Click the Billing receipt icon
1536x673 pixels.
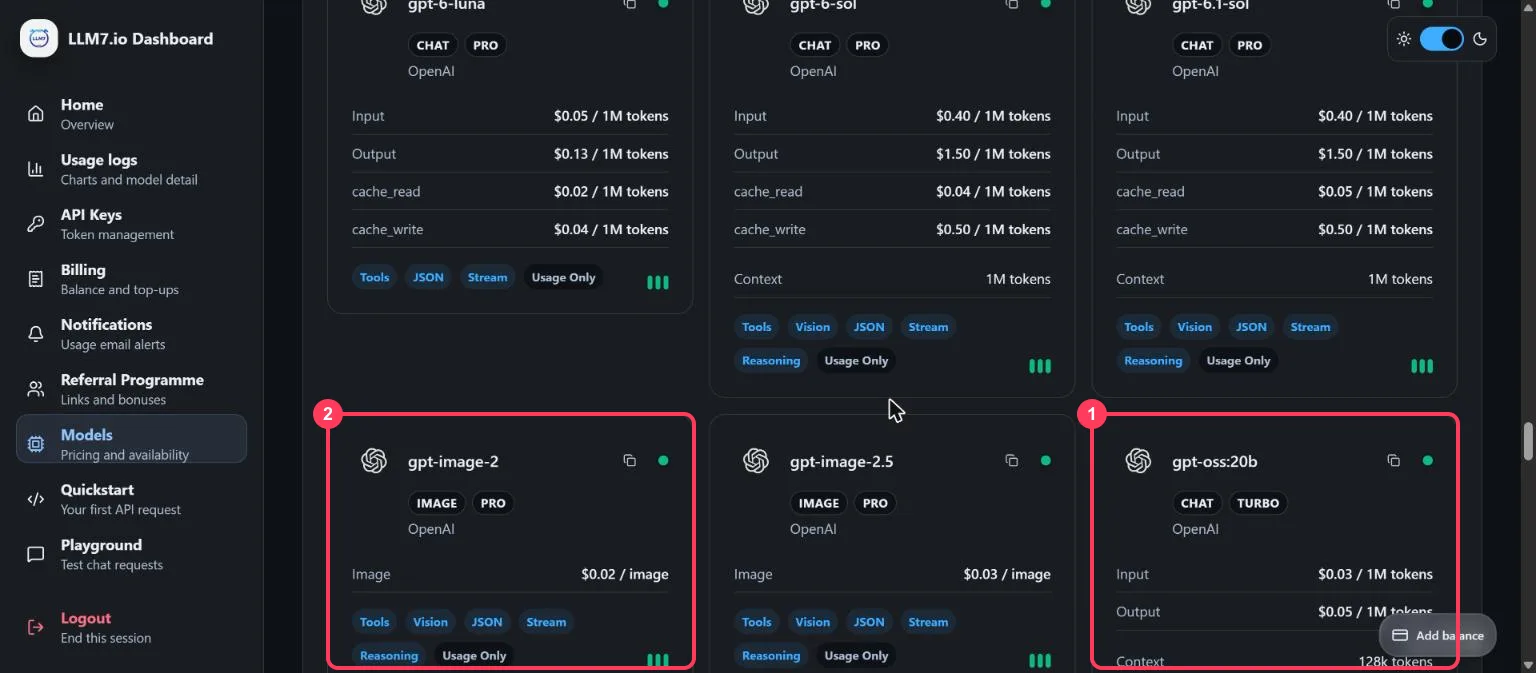36,279
